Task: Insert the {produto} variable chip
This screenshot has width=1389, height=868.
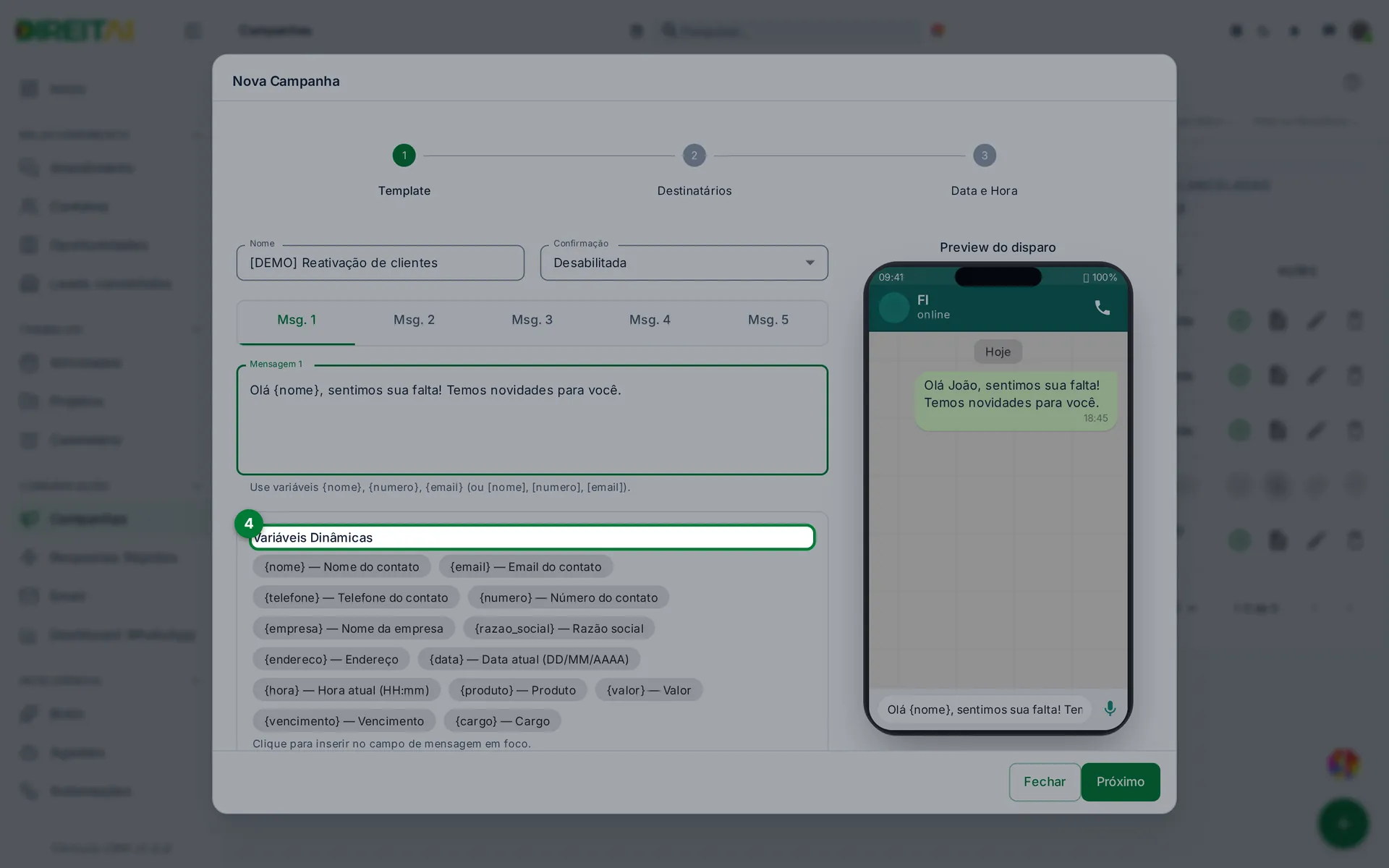Action: point(518,690)
